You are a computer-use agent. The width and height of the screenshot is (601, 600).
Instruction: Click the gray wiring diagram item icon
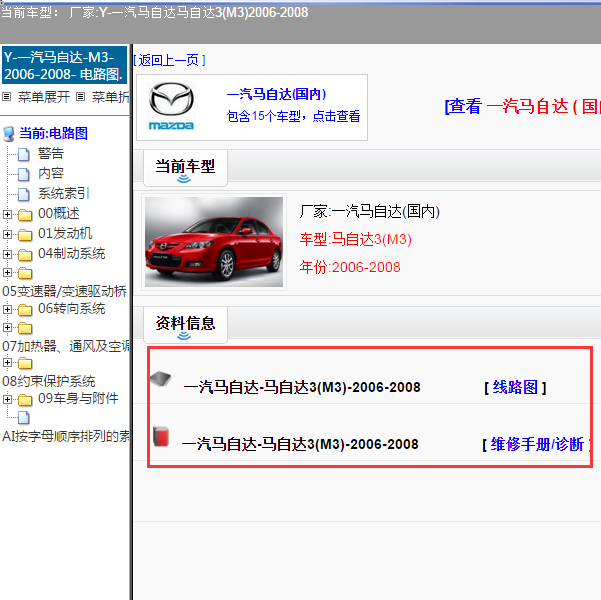point(161,379)
